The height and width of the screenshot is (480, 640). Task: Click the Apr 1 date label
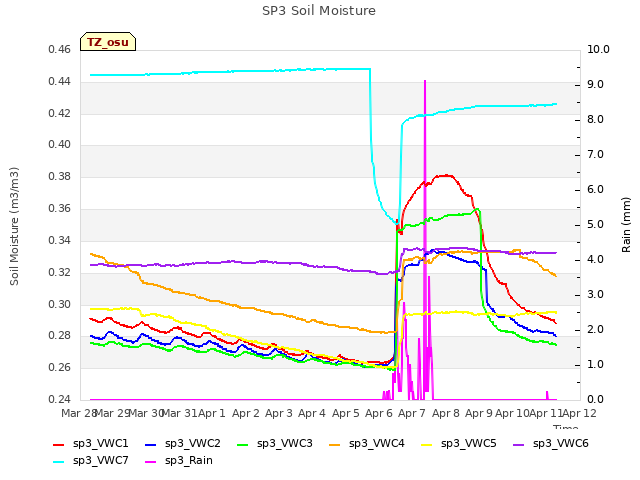pos(212,413)
